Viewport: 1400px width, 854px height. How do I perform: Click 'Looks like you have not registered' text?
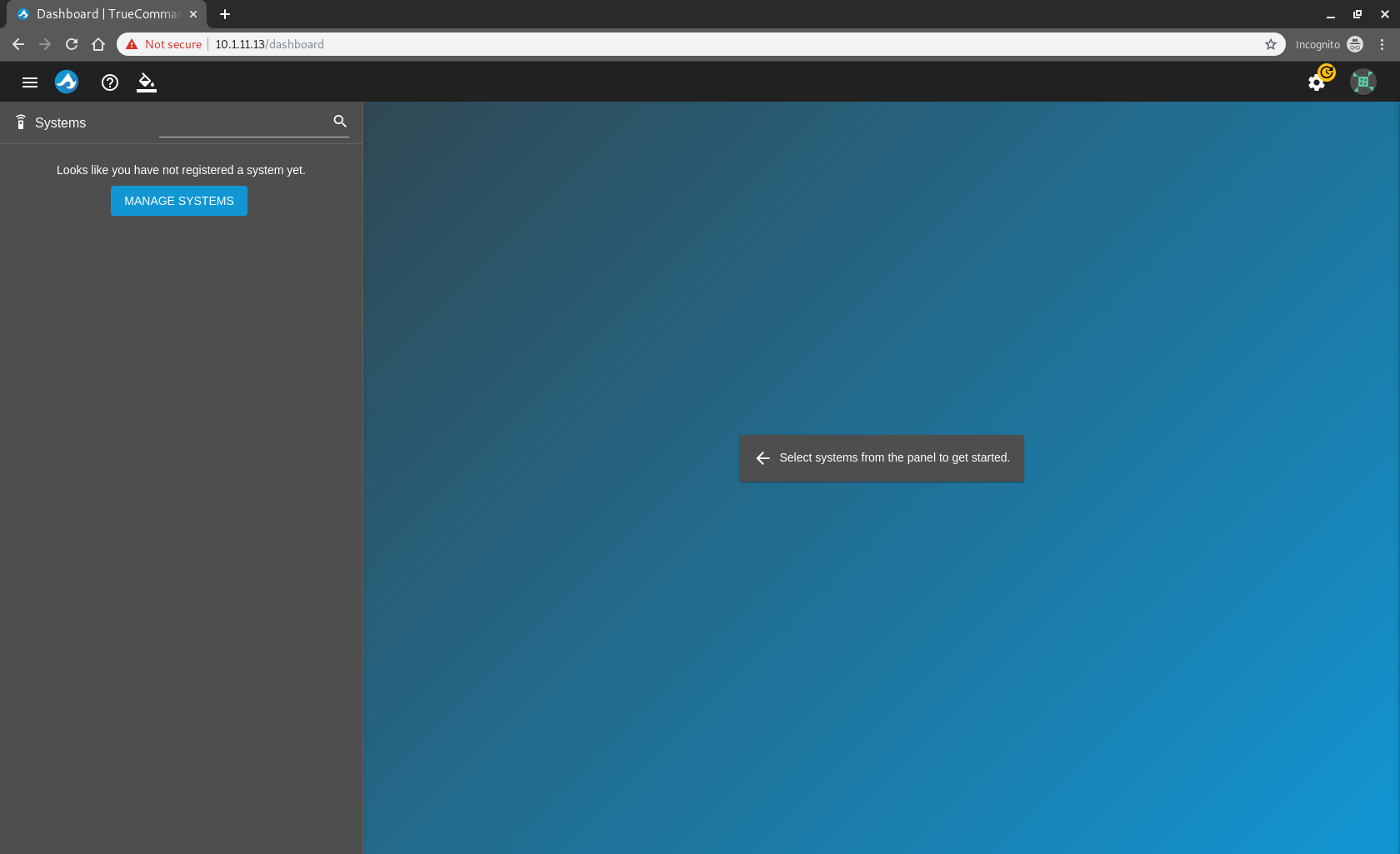click(x=181, y=170)
